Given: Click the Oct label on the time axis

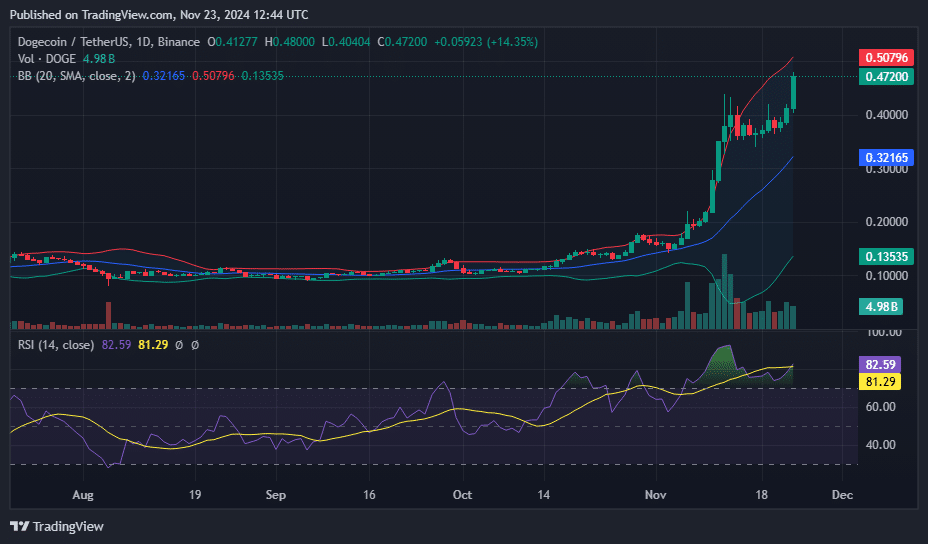Looking at the screenshot, I should (462, 495).
